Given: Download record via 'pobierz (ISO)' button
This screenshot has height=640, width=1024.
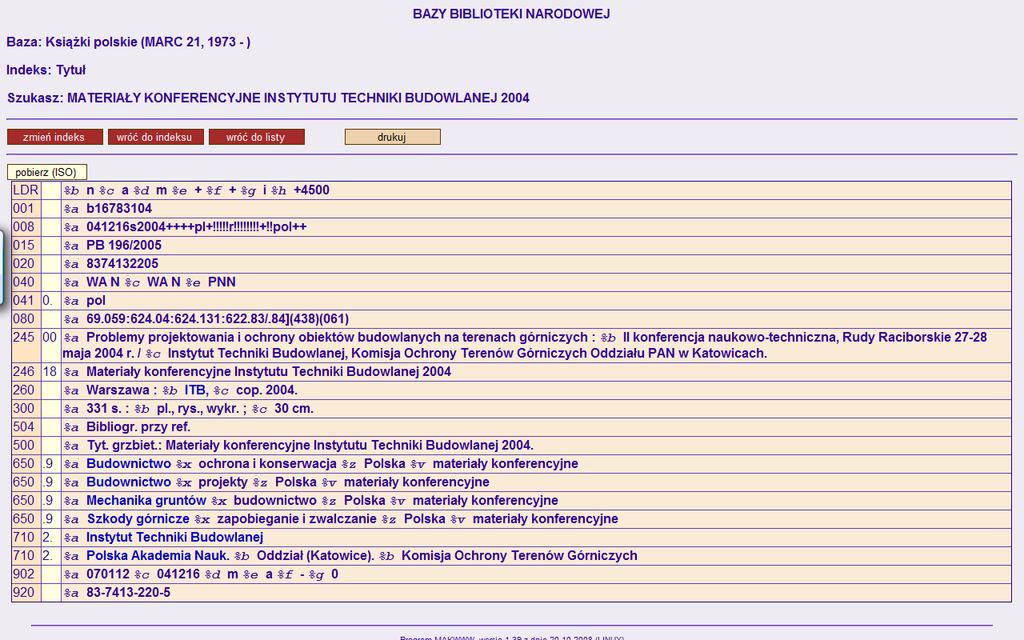Looking at the screenshot, I should [46, 172].
